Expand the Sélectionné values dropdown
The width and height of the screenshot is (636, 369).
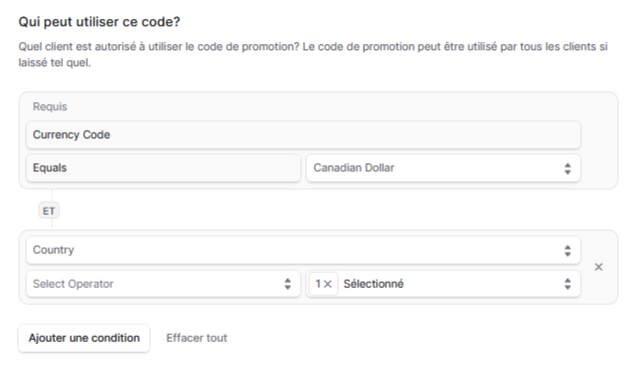click(x=443, y=284)
